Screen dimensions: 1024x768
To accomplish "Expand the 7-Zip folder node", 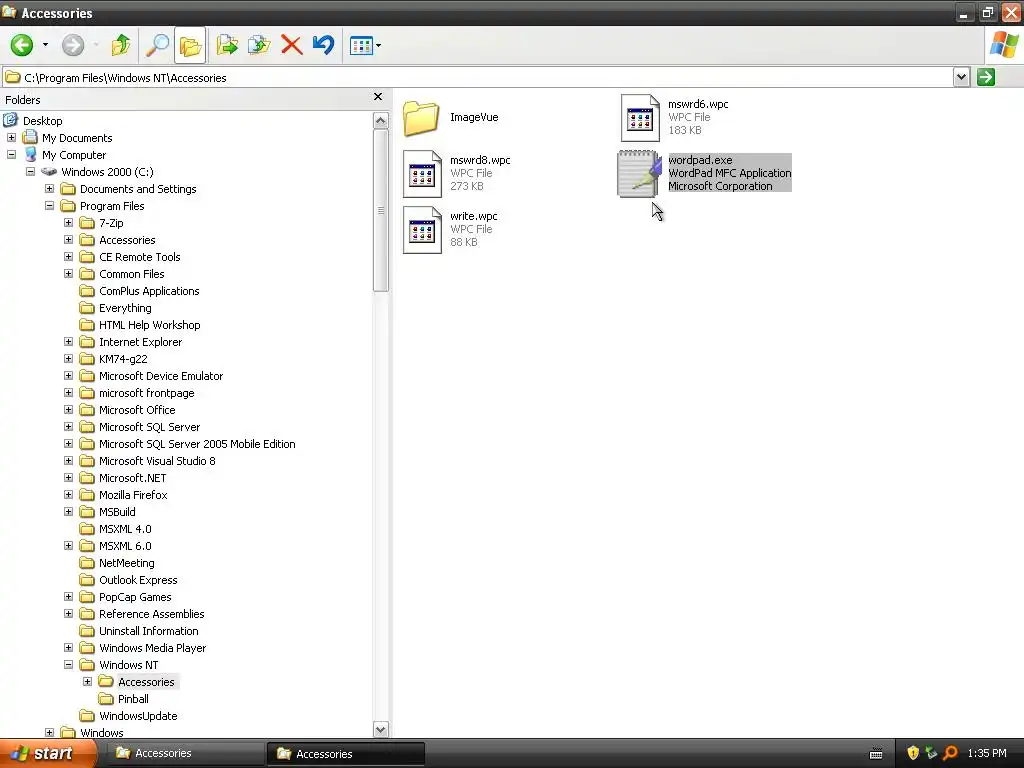I will pyautogui.click(x=68, y=223).
